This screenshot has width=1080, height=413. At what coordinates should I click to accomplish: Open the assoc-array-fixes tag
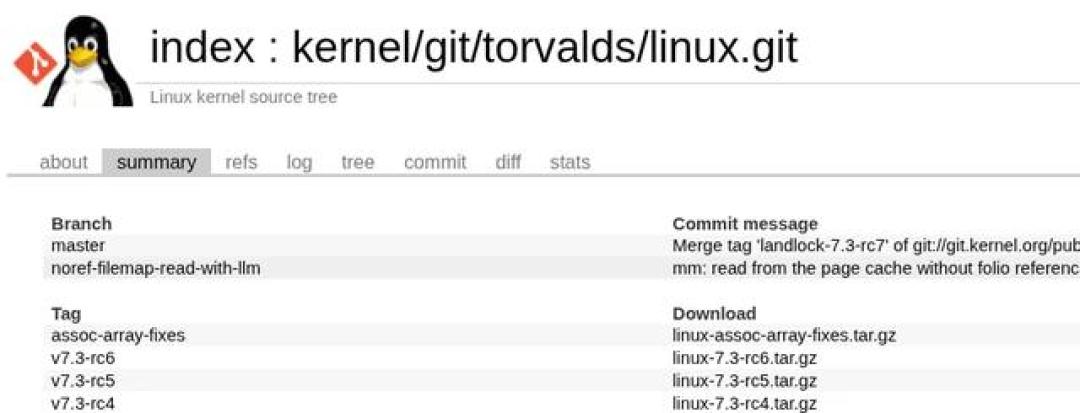(x=118, y=336)
